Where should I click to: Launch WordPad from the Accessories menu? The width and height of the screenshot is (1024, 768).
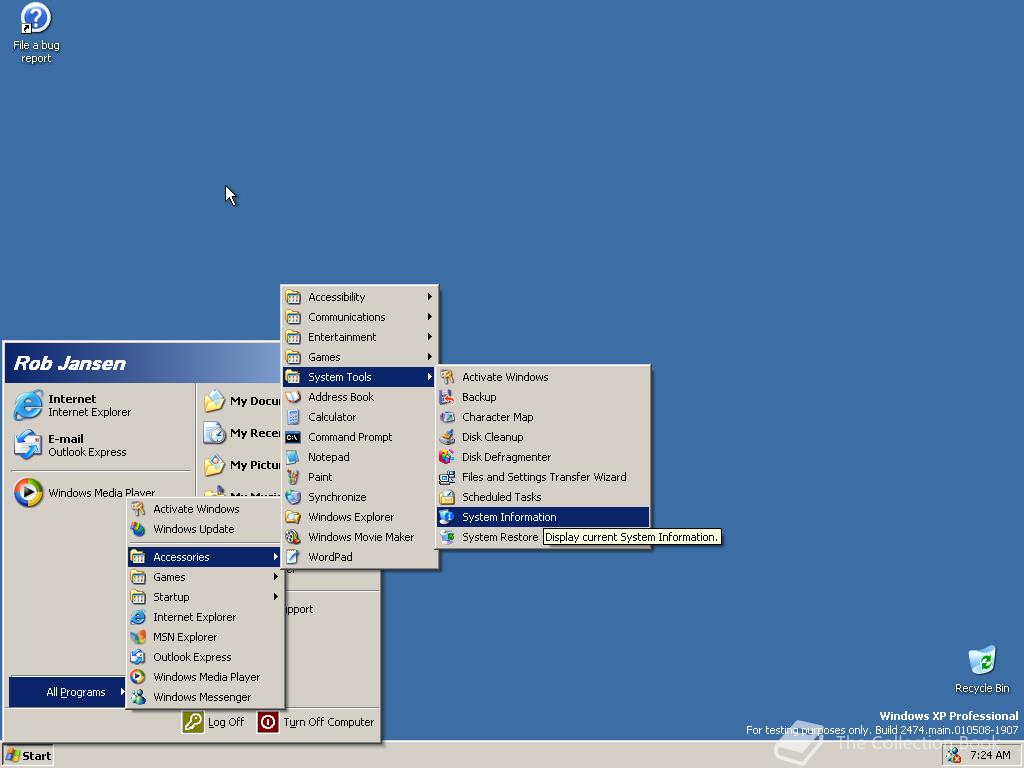pos(359,557)
